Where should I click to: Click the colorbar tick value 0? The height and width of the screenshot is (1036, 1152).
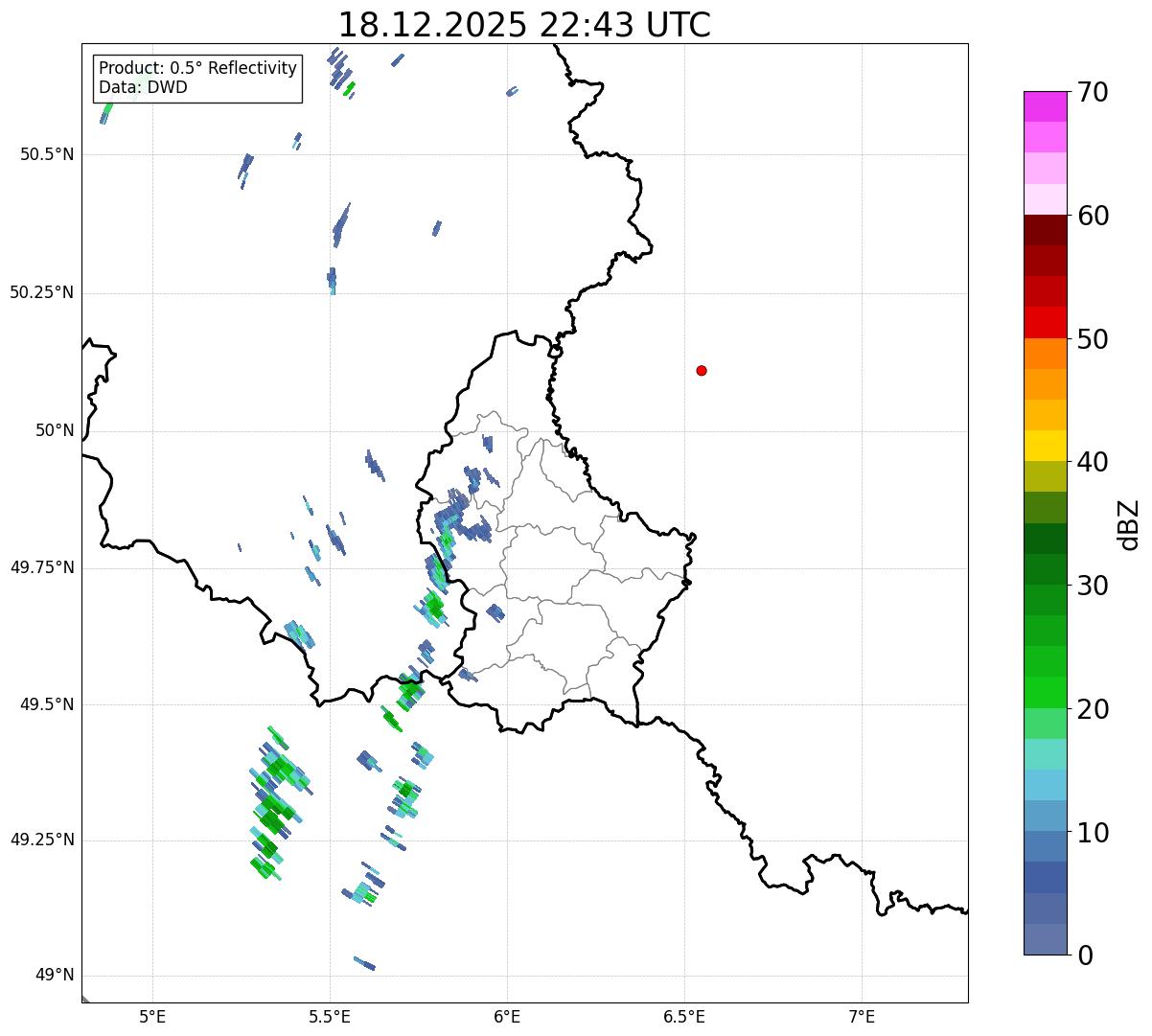pos(1085,955)
